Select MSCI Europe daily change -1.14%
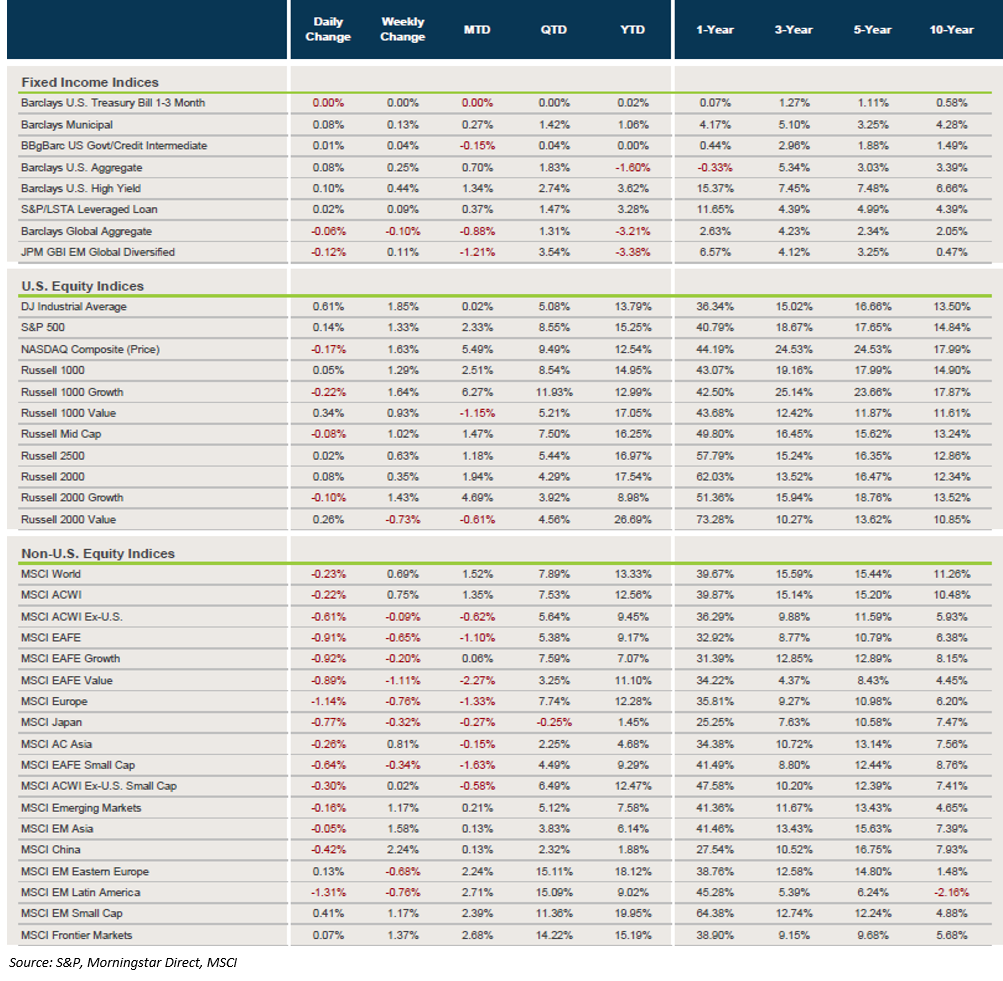The image size is (1003, 981). (x=328, y=702)
